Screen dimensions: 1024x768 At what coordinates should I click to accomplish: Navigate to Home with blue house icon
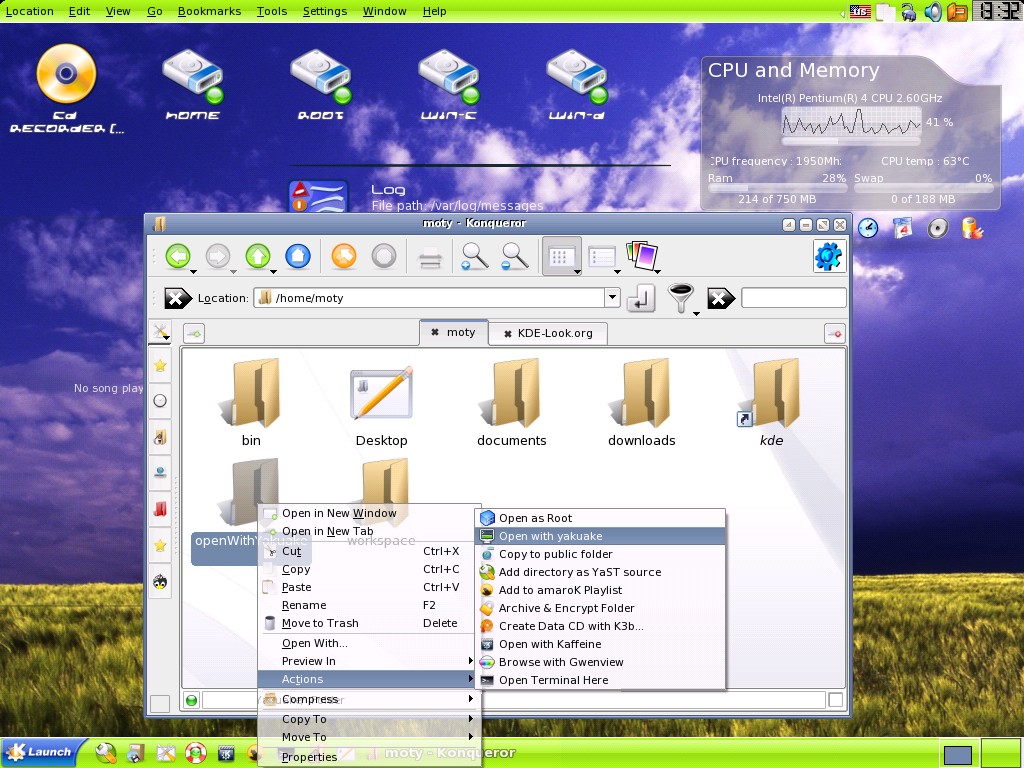[298, 256]
